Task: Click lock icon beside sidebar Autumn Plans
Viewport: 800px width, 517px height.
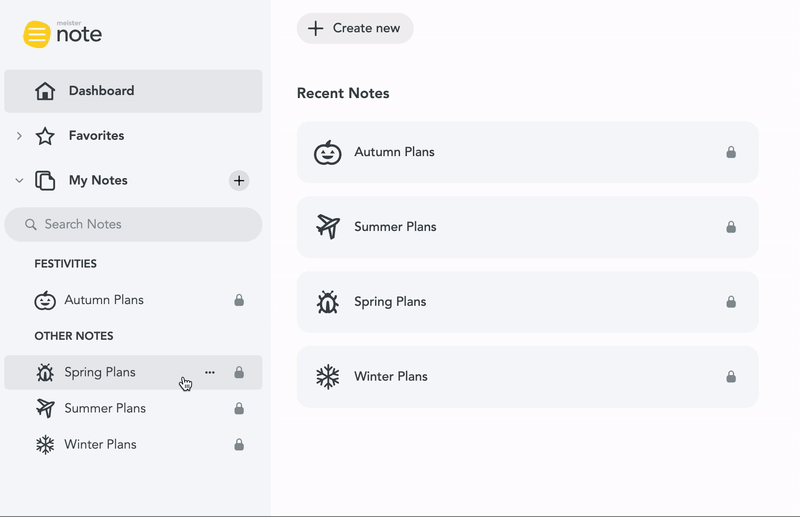Action: tap(239, 300)
